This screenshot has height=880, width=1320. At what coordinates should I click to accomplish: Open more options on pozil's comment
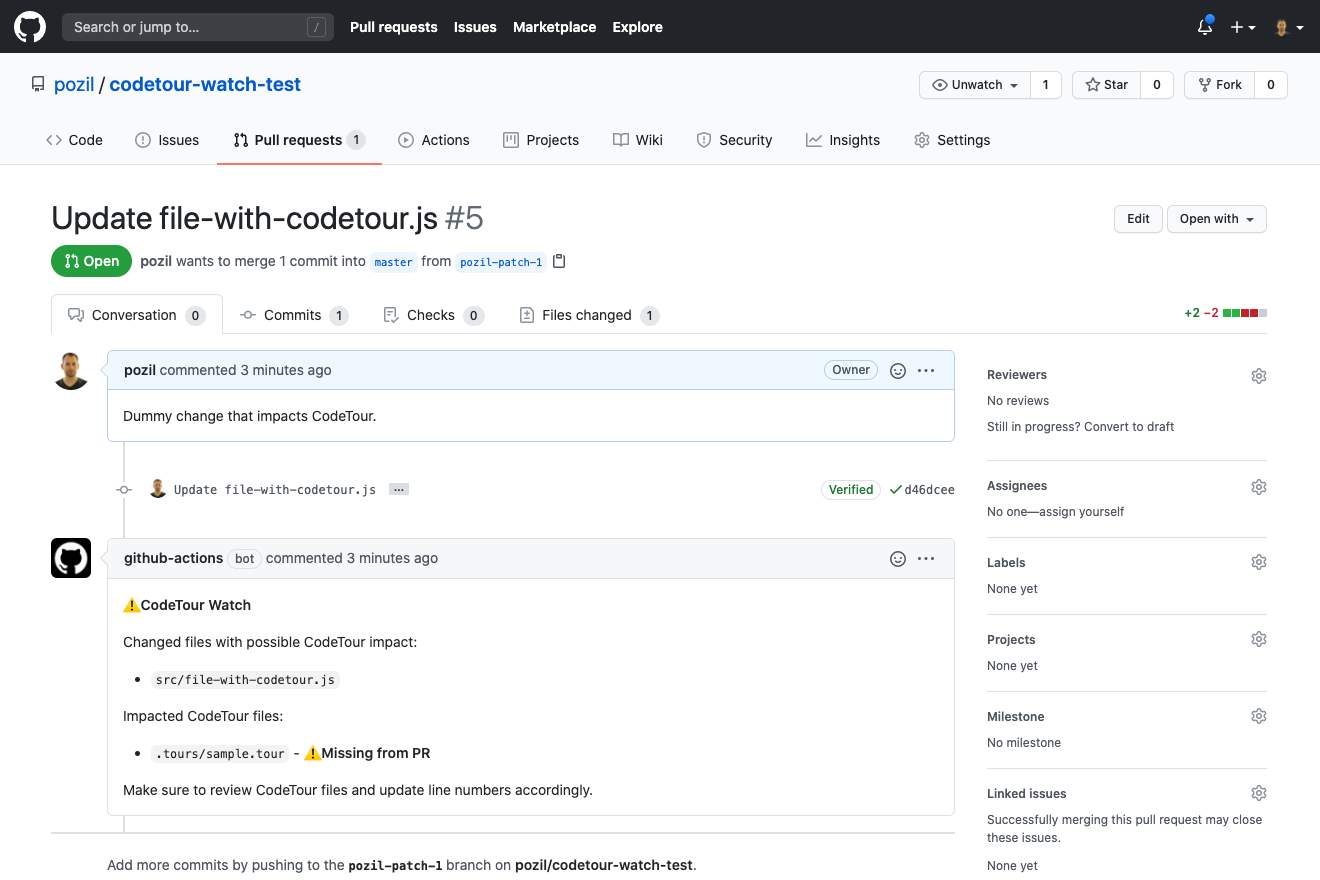pyautogui.click(x=926, y=370)
